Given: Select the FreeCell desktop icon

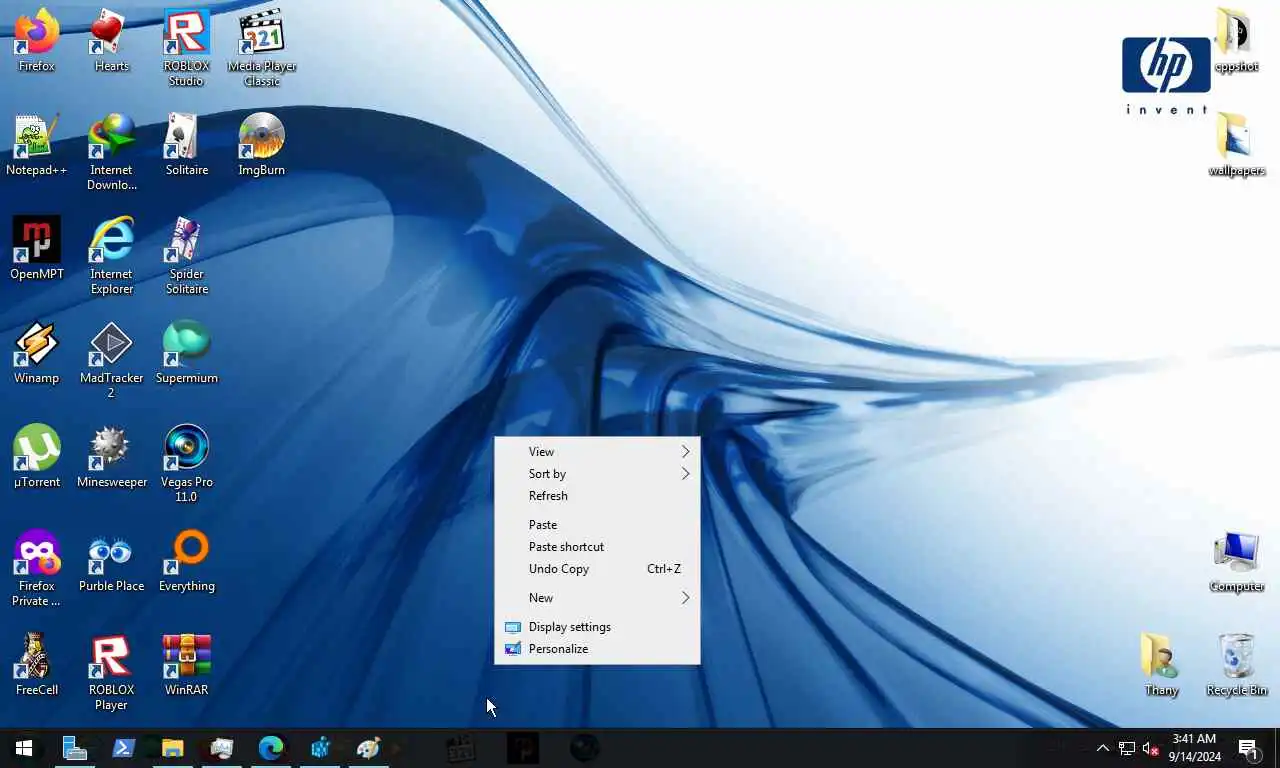Looking at the screenshot, I should click(37, 666).
